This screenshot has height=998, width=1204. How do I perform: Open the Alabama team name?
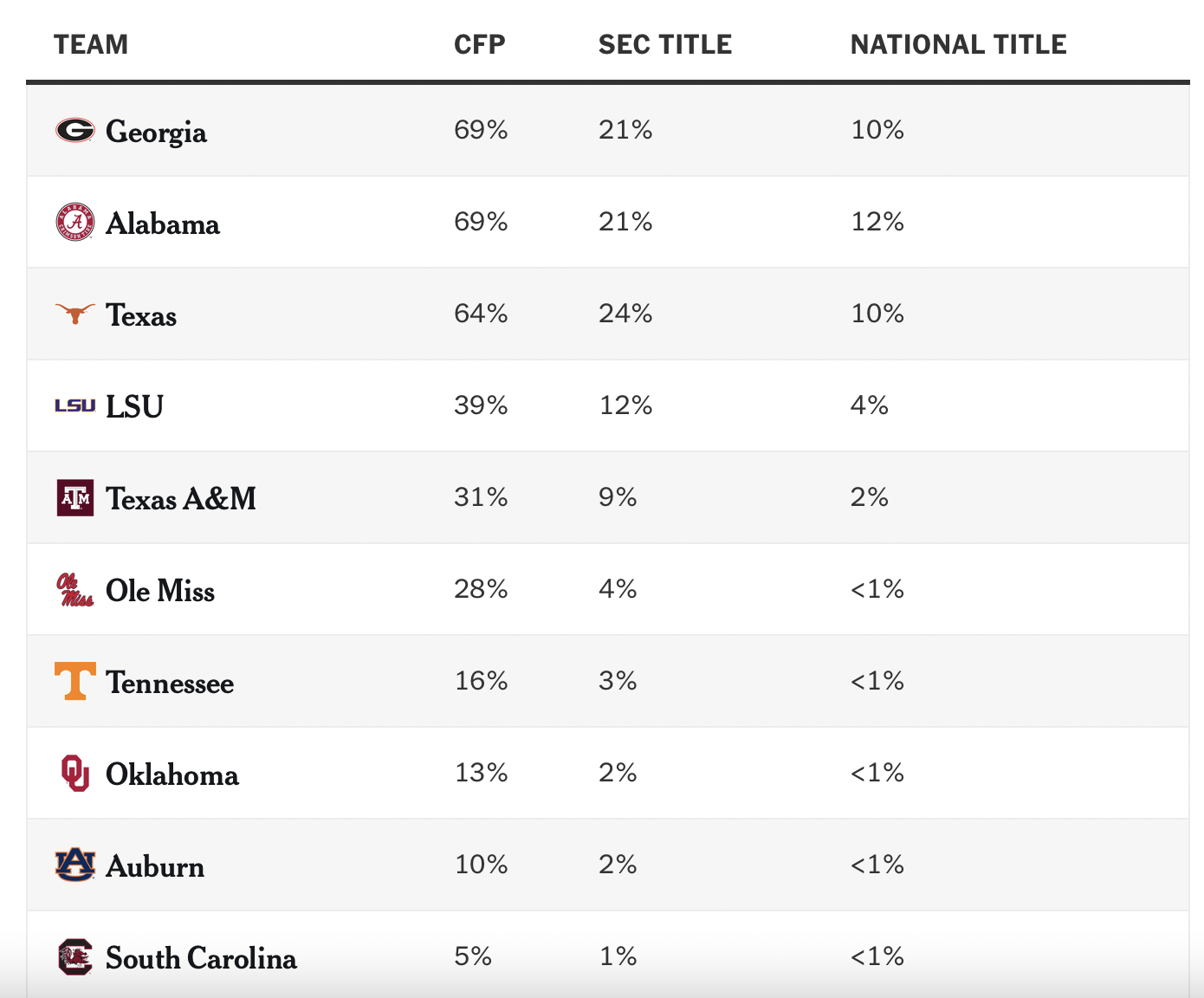pos(163,224)
